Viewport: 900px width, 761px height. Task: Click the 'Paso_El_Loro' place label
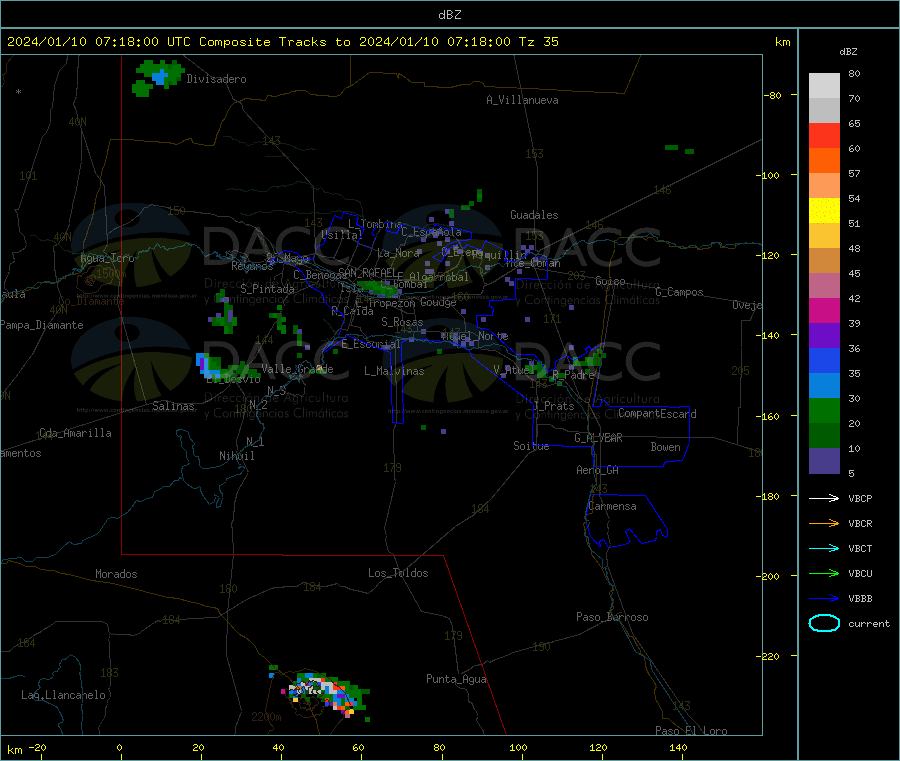pos(691,731)
